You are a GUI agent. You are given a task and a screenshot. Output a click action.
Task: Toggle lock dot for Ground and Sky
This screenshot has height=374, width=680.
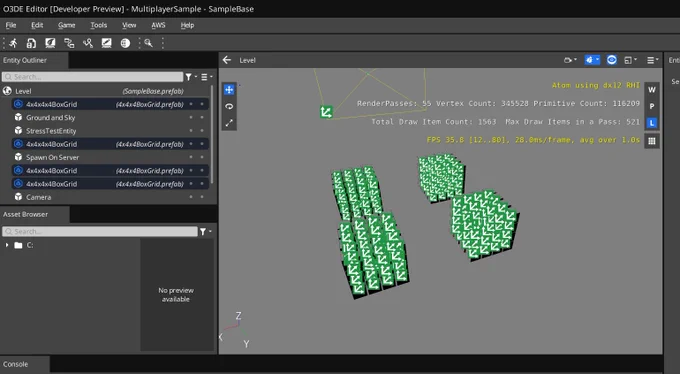tap(202, 117)
